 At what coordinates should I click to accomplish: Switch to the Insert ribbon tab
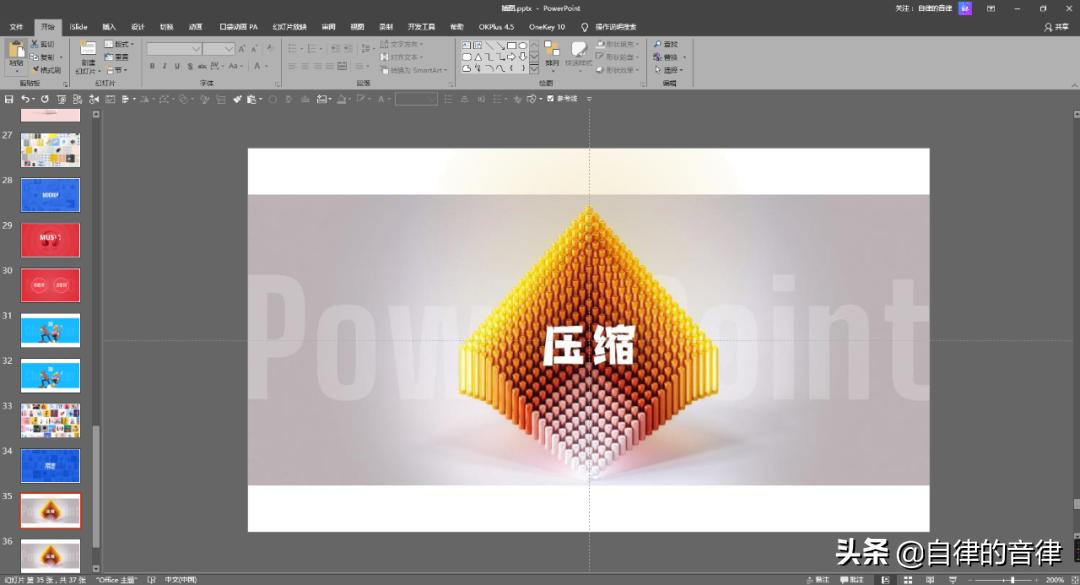(x=109, y=27)
